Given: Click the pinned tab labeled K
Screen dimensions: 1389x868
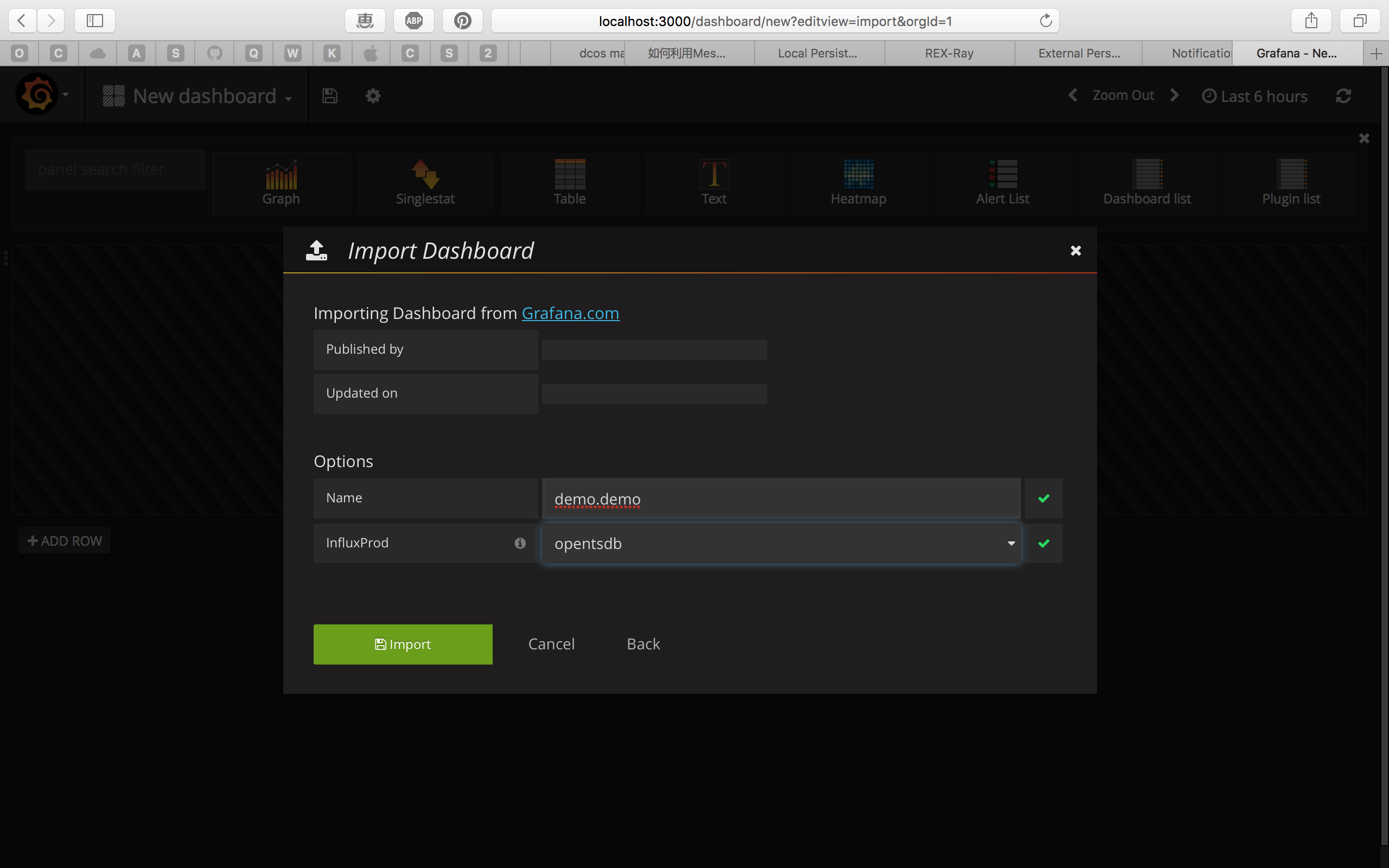Looking at the screenshot, I should click(332, 53).
